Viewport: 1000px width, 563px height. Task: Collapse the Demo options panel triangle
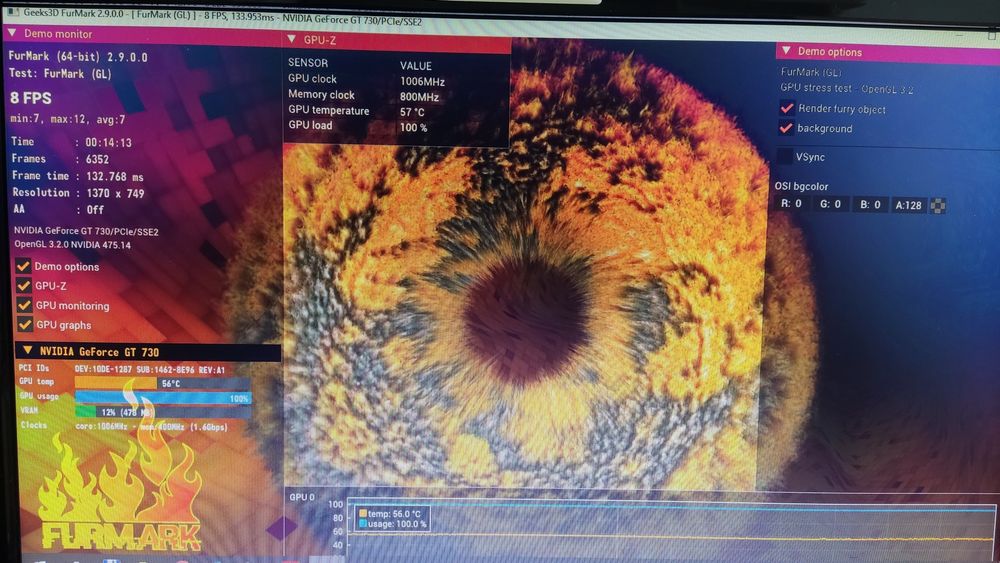pos(786,50)
